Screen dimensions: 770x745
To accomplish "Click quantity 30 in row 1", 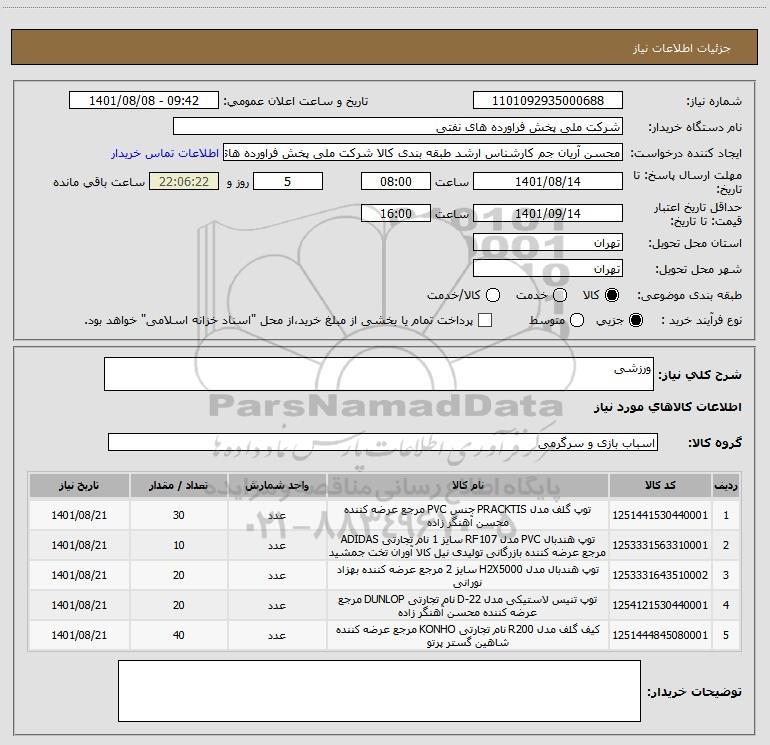I will coord(179,515).
